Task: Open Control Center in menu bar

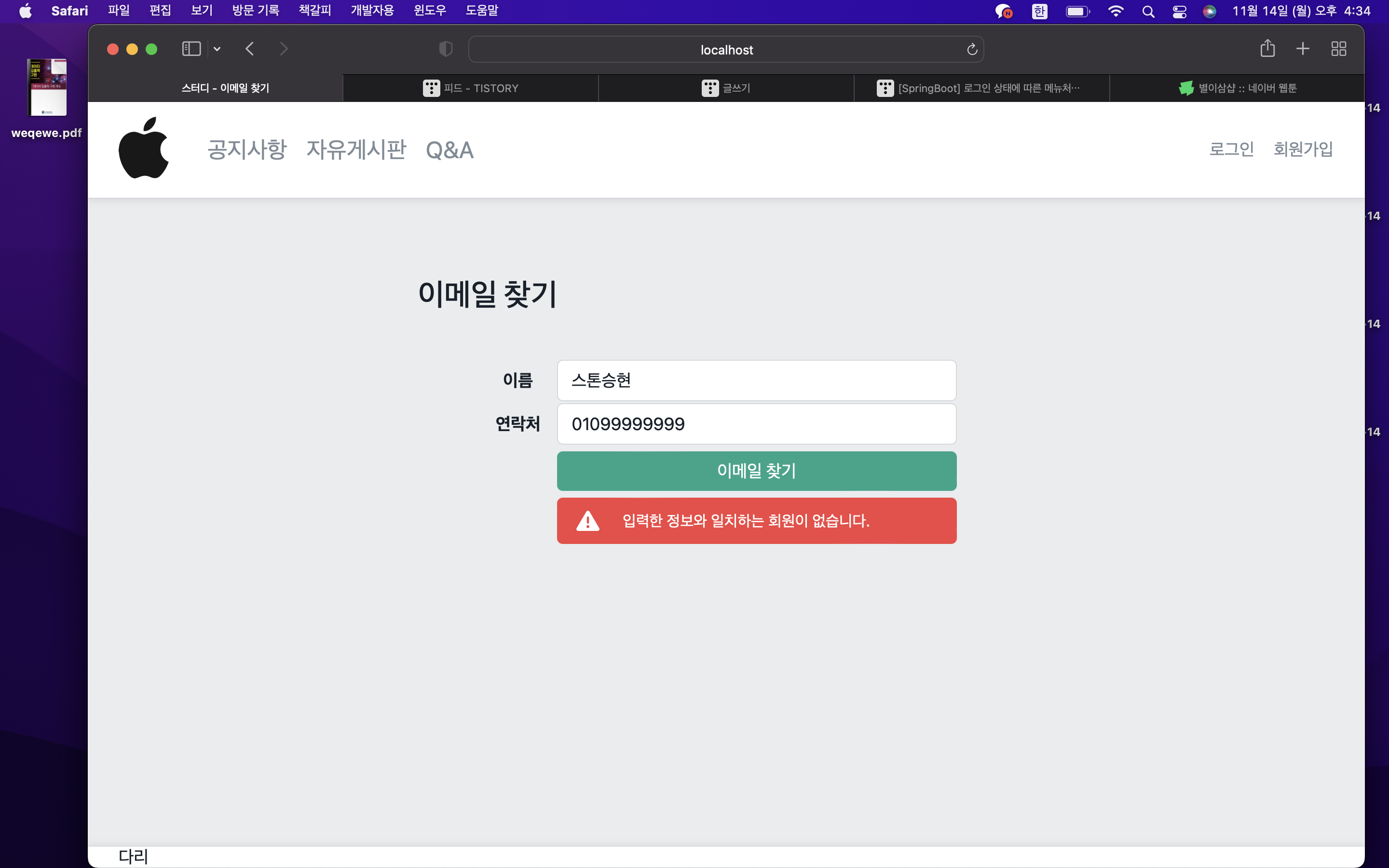Action: coord(1179,12)
